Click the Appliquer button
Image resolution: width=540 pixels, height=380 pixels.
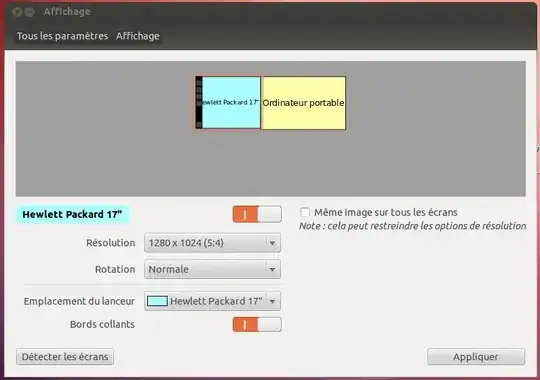tap(476, 357)
